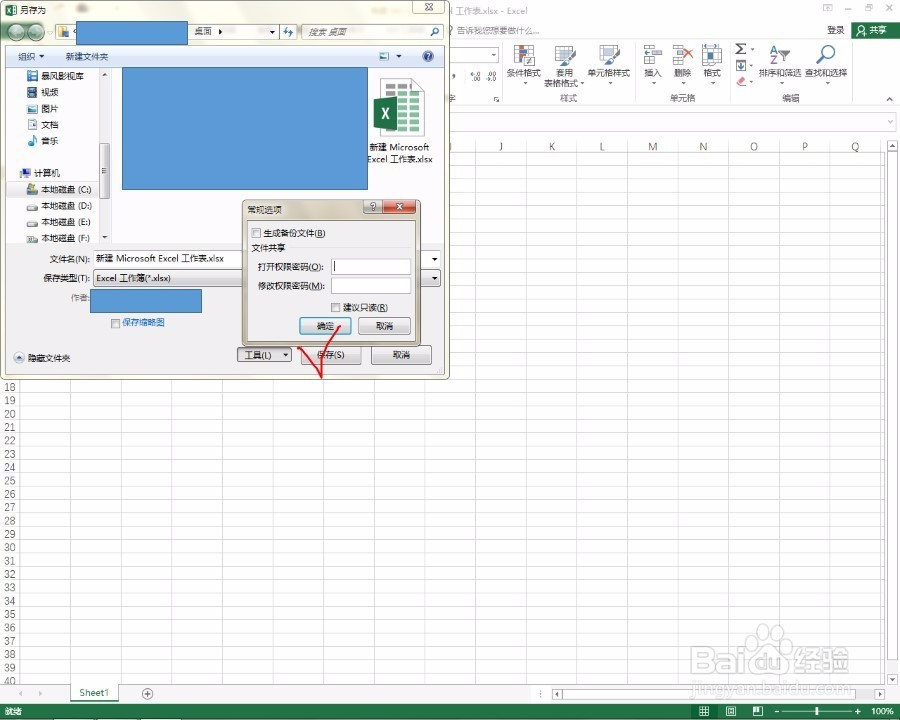This screenshot has height=720, width=900.
Task: Change the view with the Save As view icon
Action: (x=385, y=56)
